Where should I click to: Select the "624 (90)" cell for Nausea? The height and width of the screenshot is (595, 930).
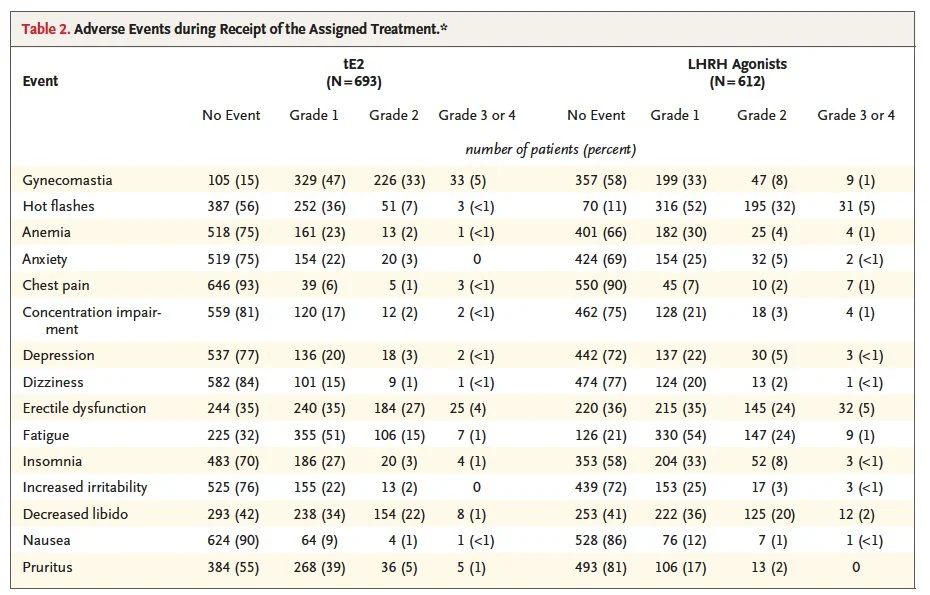point(230,540)
